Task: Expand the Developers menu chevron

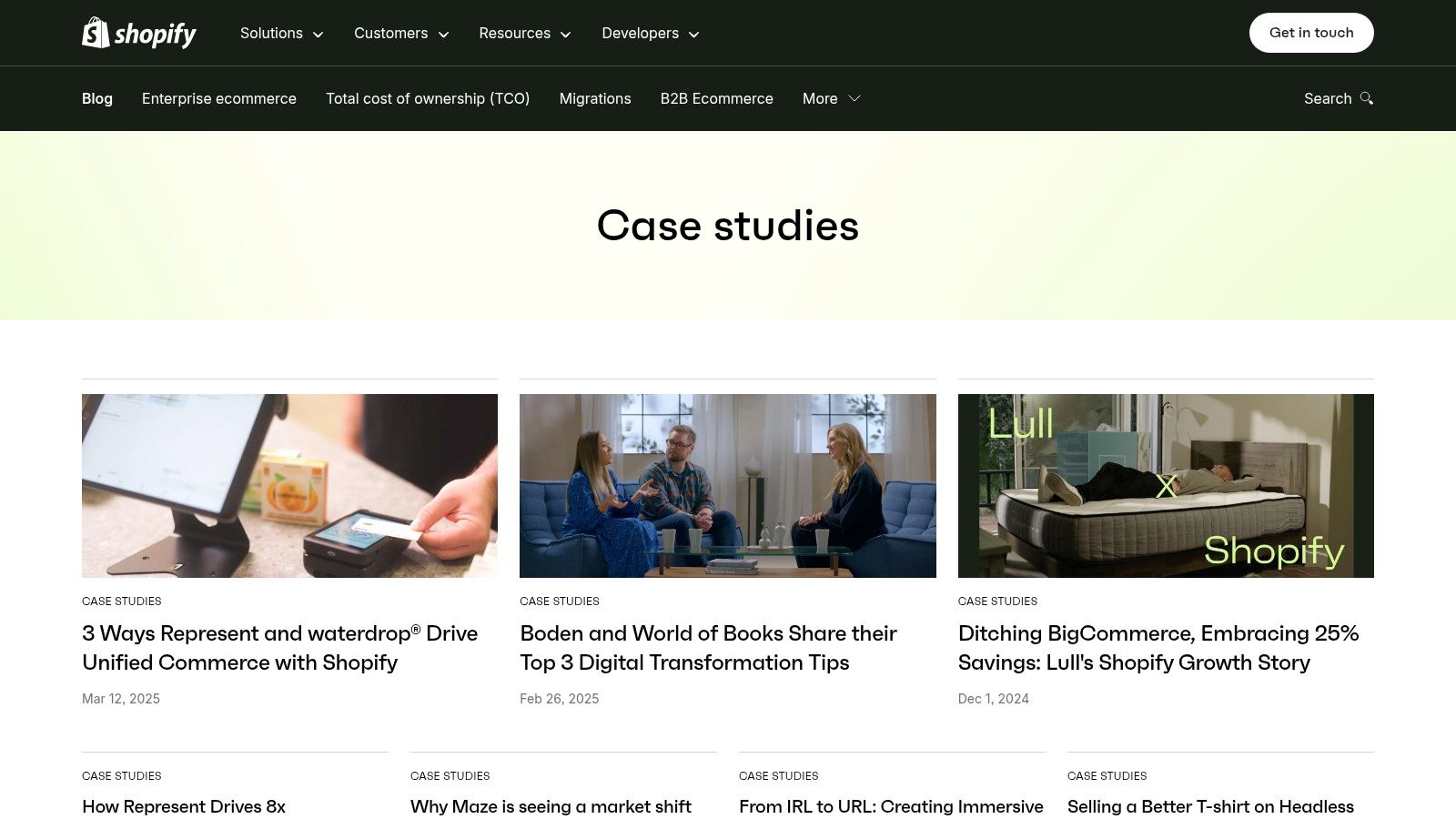Action: point(694,35)
